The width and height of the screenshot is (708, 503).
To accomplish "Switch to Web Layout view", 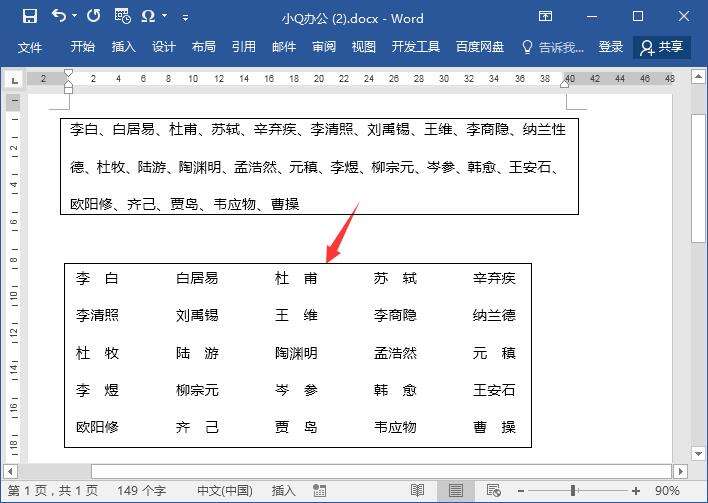I will (x=494, y=490).
